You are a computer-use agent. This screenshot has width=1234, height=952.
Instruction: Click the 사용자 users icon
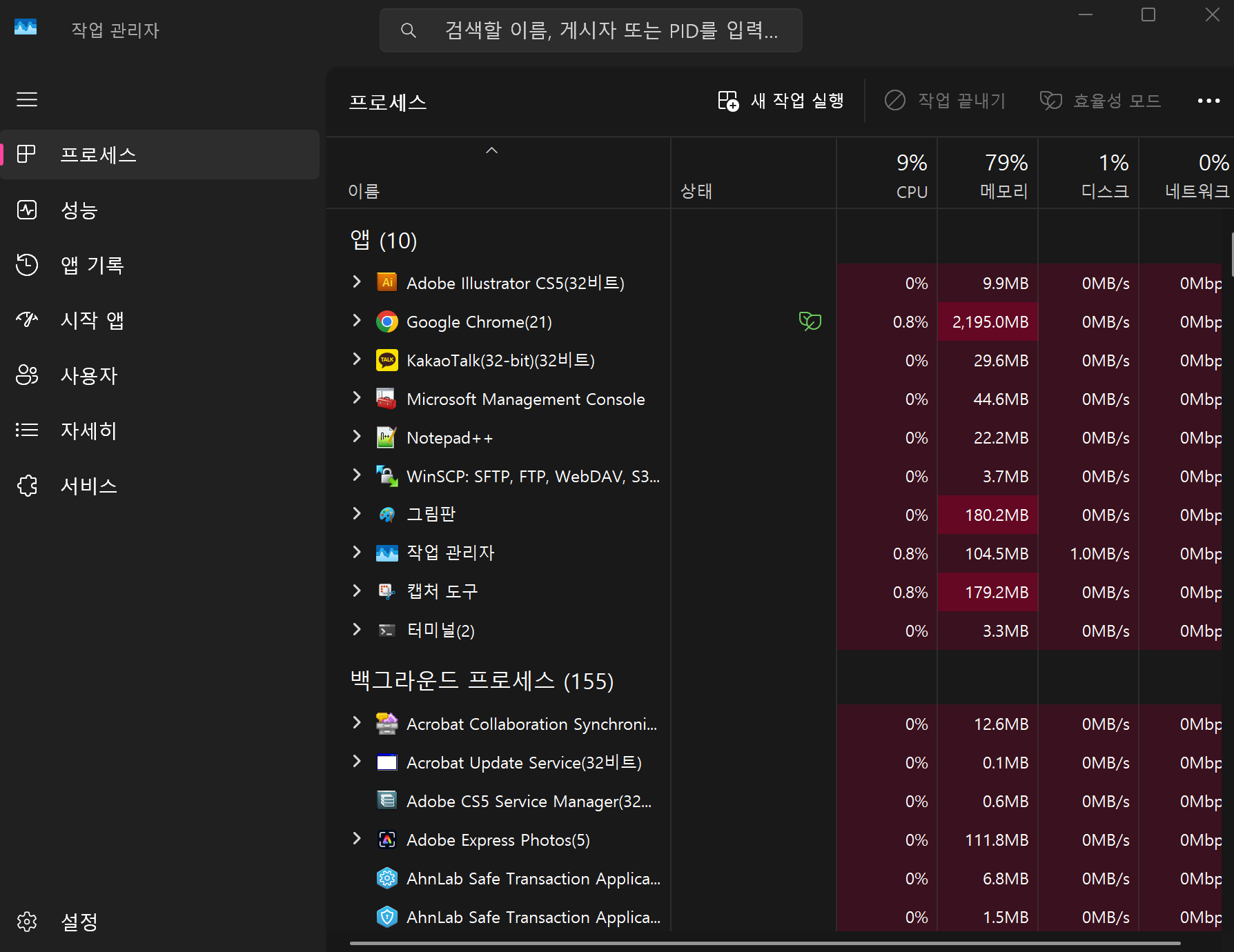[x=27, y=375]
